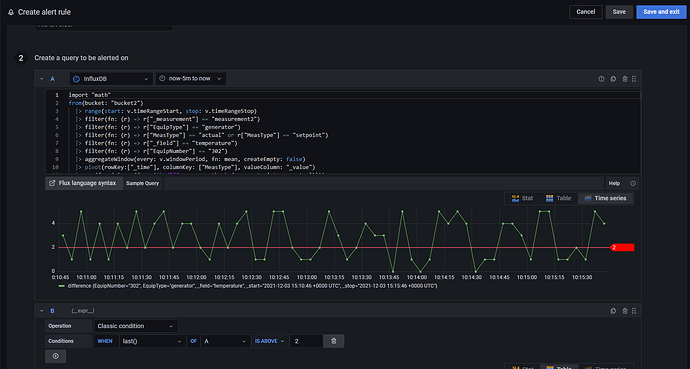
Task: Click the Table visualization grid icon
Action: pos(550,198)
